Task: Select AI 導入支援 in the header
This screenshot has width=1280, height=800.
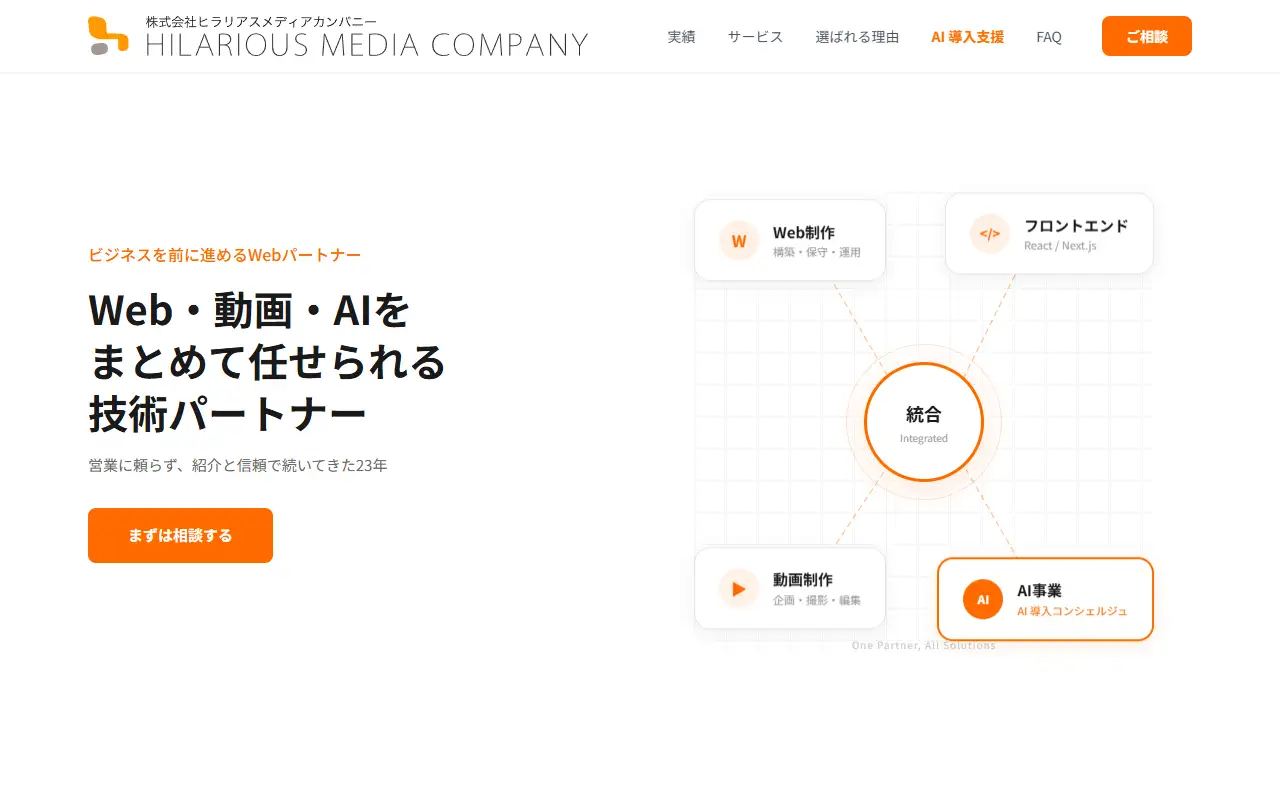Action: 967,37
